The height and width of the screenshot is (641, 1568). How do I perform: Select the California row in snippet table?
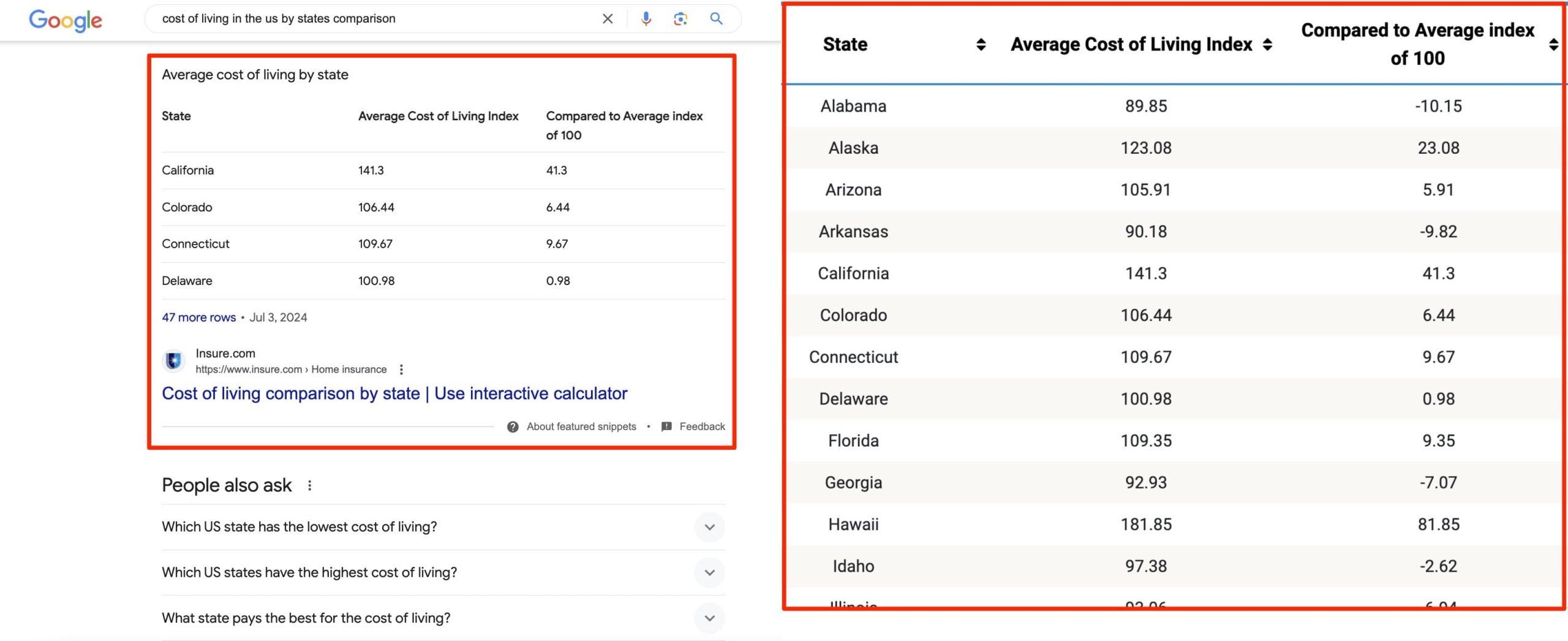point(443,170)
